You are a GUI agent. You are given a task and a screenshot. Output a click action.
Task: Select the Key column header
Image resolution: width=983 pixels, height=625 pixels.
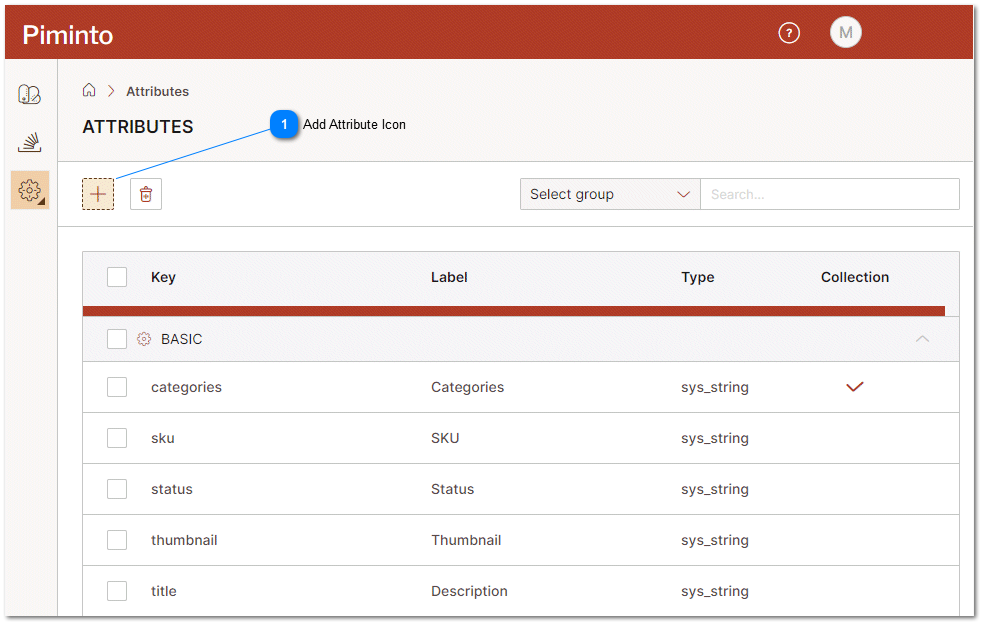coord(163,277)
